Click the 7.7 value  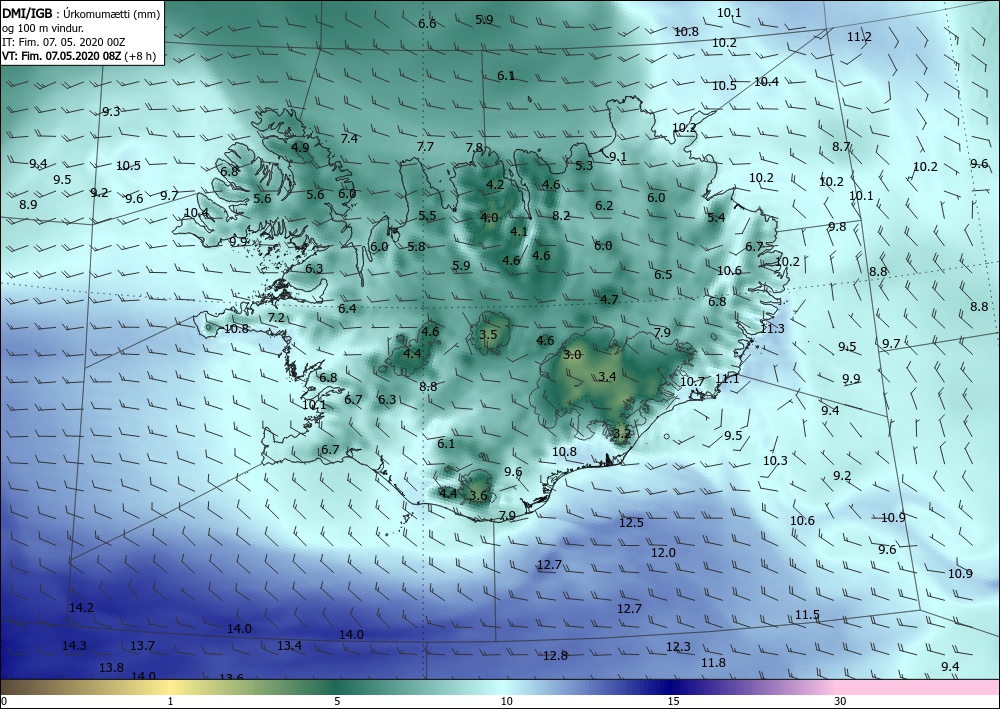(425, 147)
